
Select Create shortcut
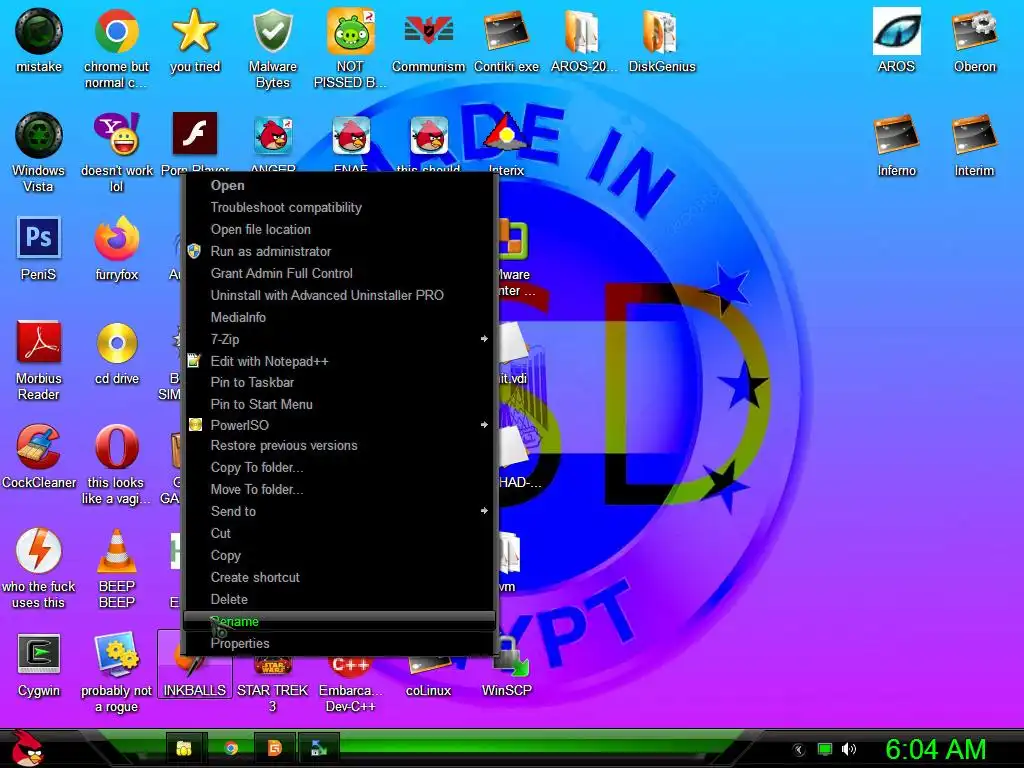[x=339, y=577]
